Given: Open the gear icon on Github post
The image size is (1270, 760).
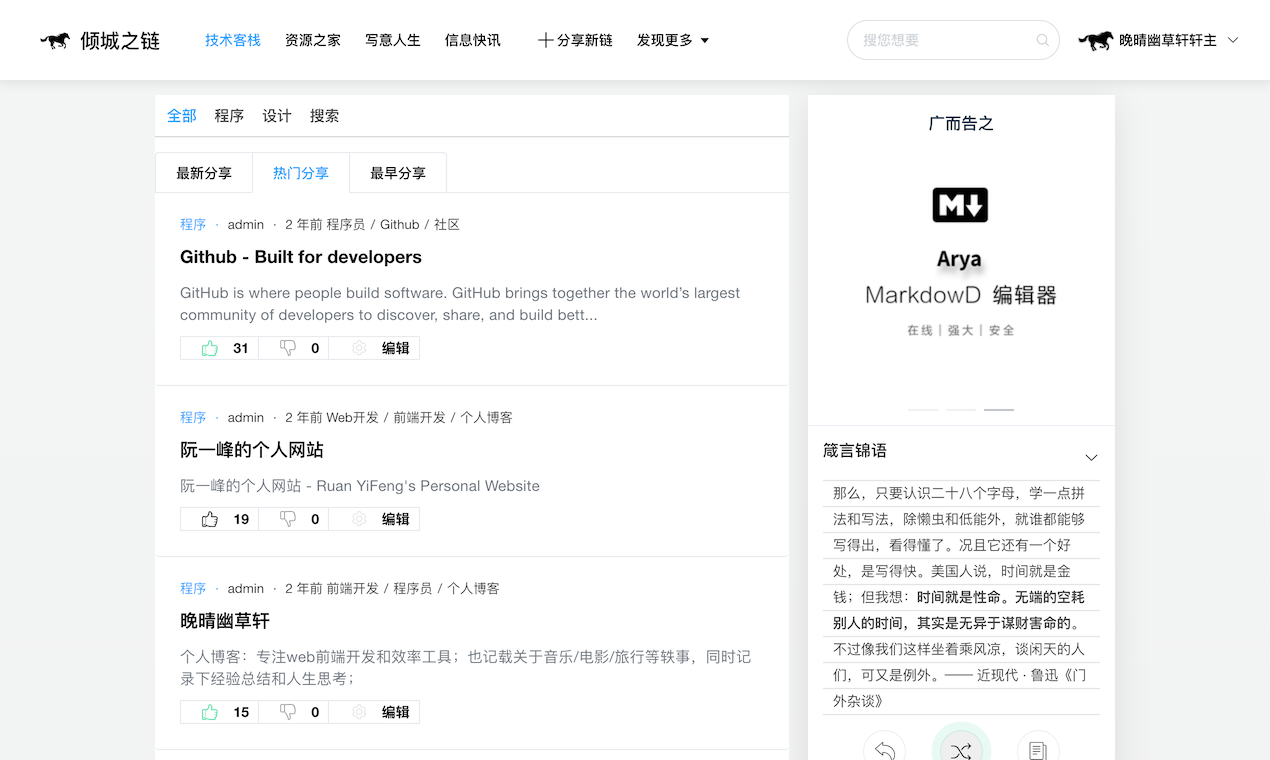Looking at the screenshot, I should pyautogui.click(x=359, y=348).
